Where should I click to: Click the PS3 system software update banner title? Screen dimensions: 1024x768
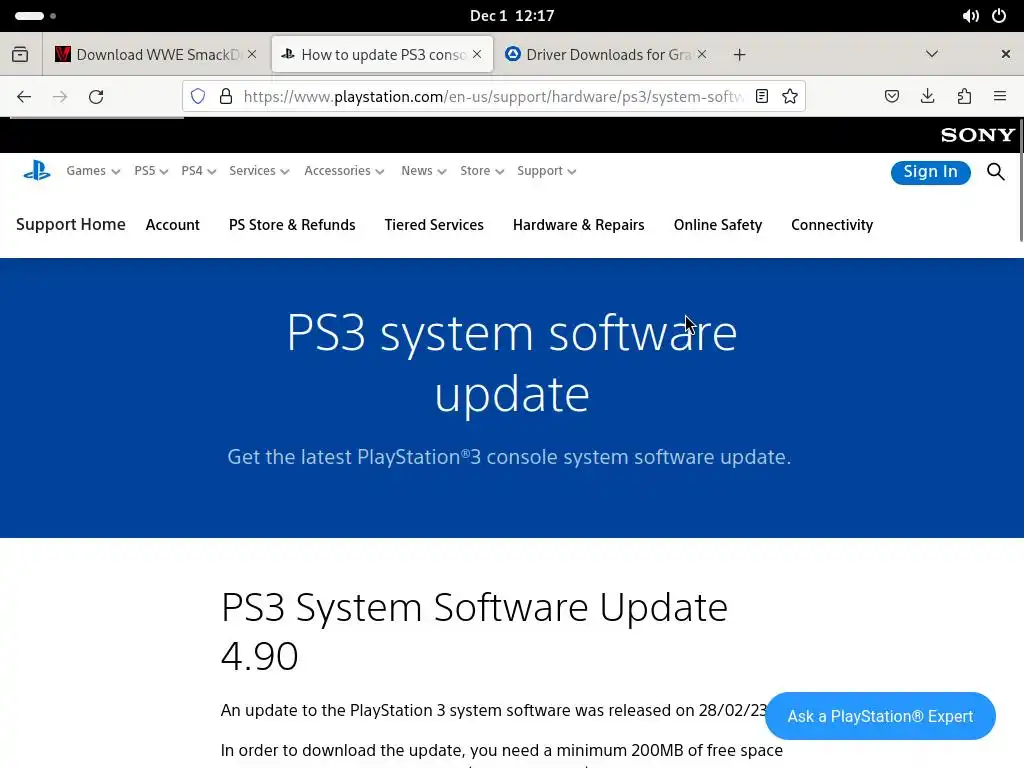point(512,362)
